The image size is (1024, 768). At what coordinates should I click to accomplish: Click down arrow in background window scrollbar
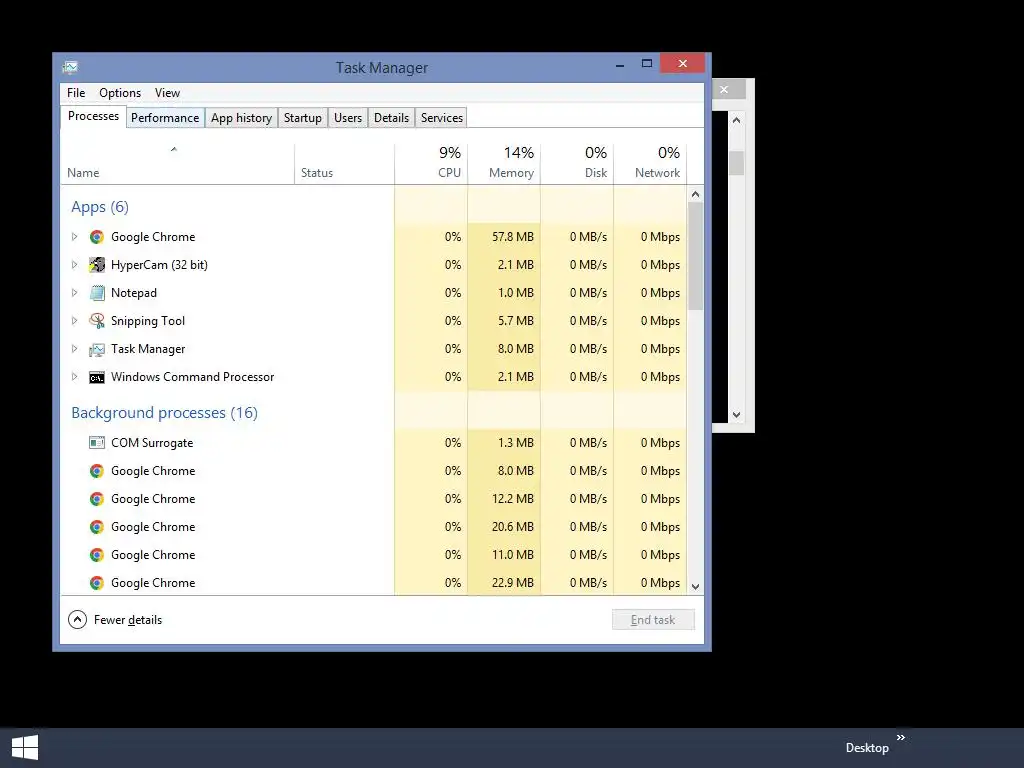[737, 415]
